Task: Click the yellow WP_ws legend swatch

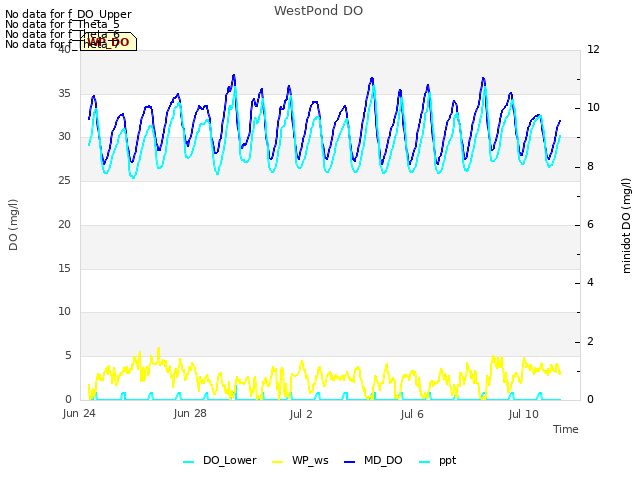Action: tap(278, 462)
